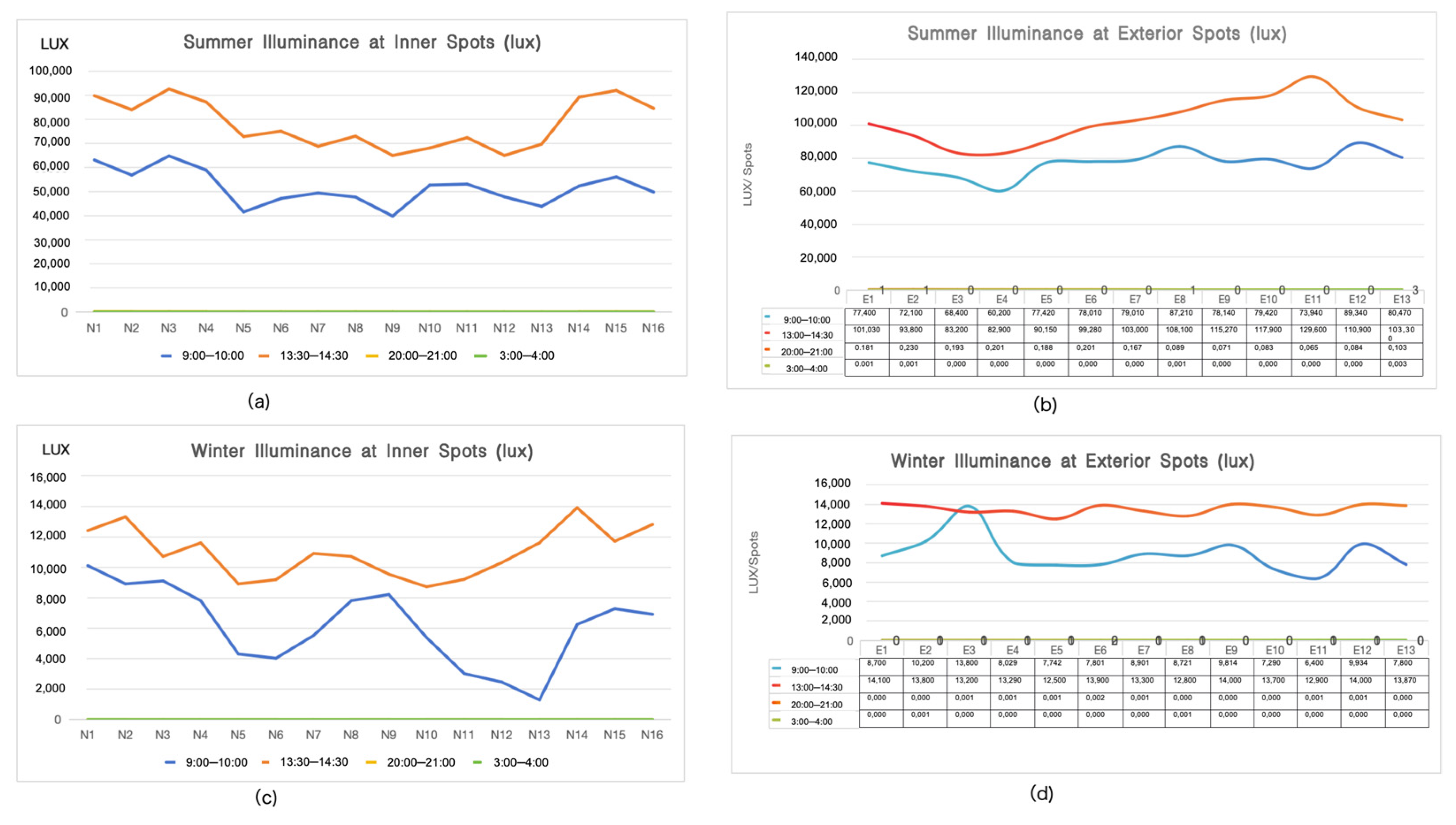1456x825 pixels.
Task: Click the Summer Illuminance at Exterior Spots title
Action: (1097, 34)
